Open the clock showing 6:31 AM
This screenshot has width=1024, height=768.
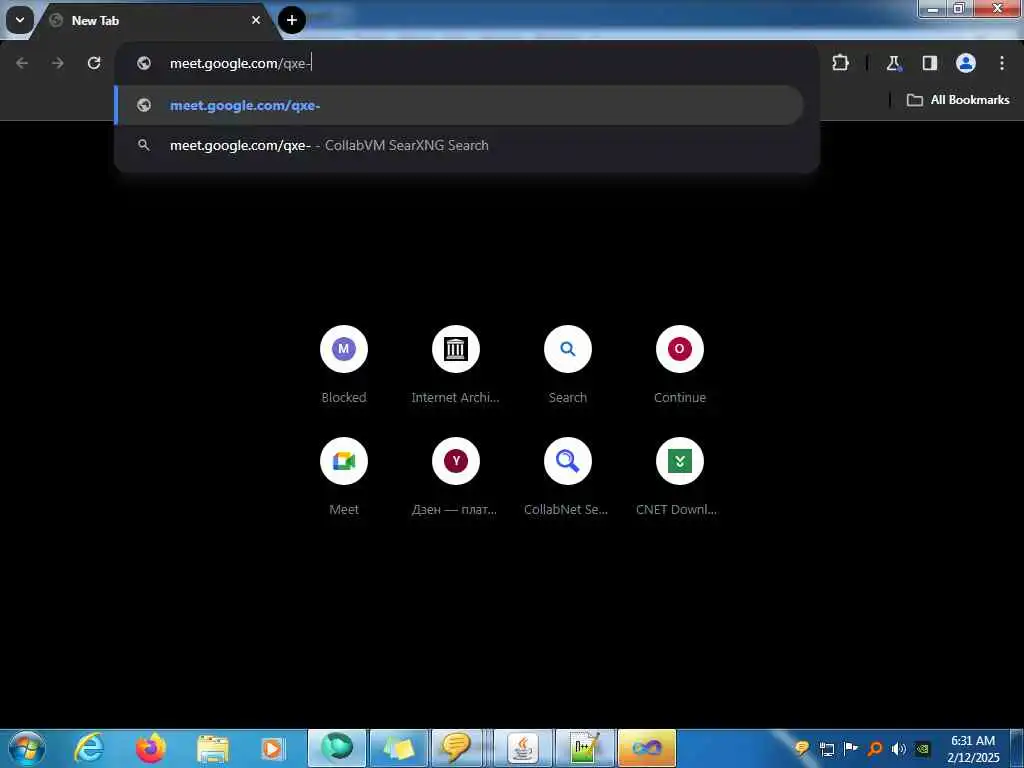[973, 748]
